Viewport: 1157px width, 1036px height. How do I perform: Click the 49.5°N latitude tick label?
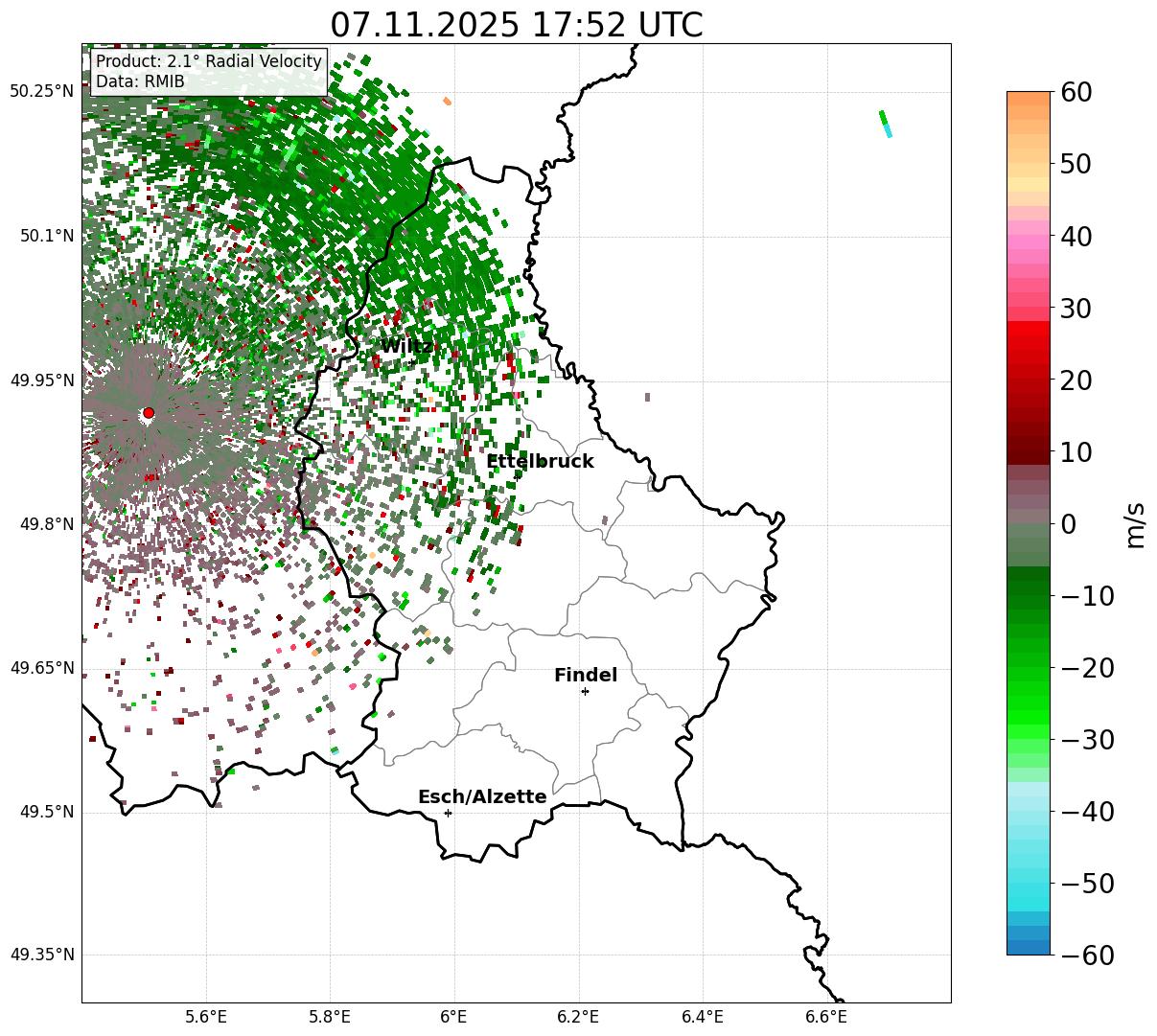(x=47, y=812)
